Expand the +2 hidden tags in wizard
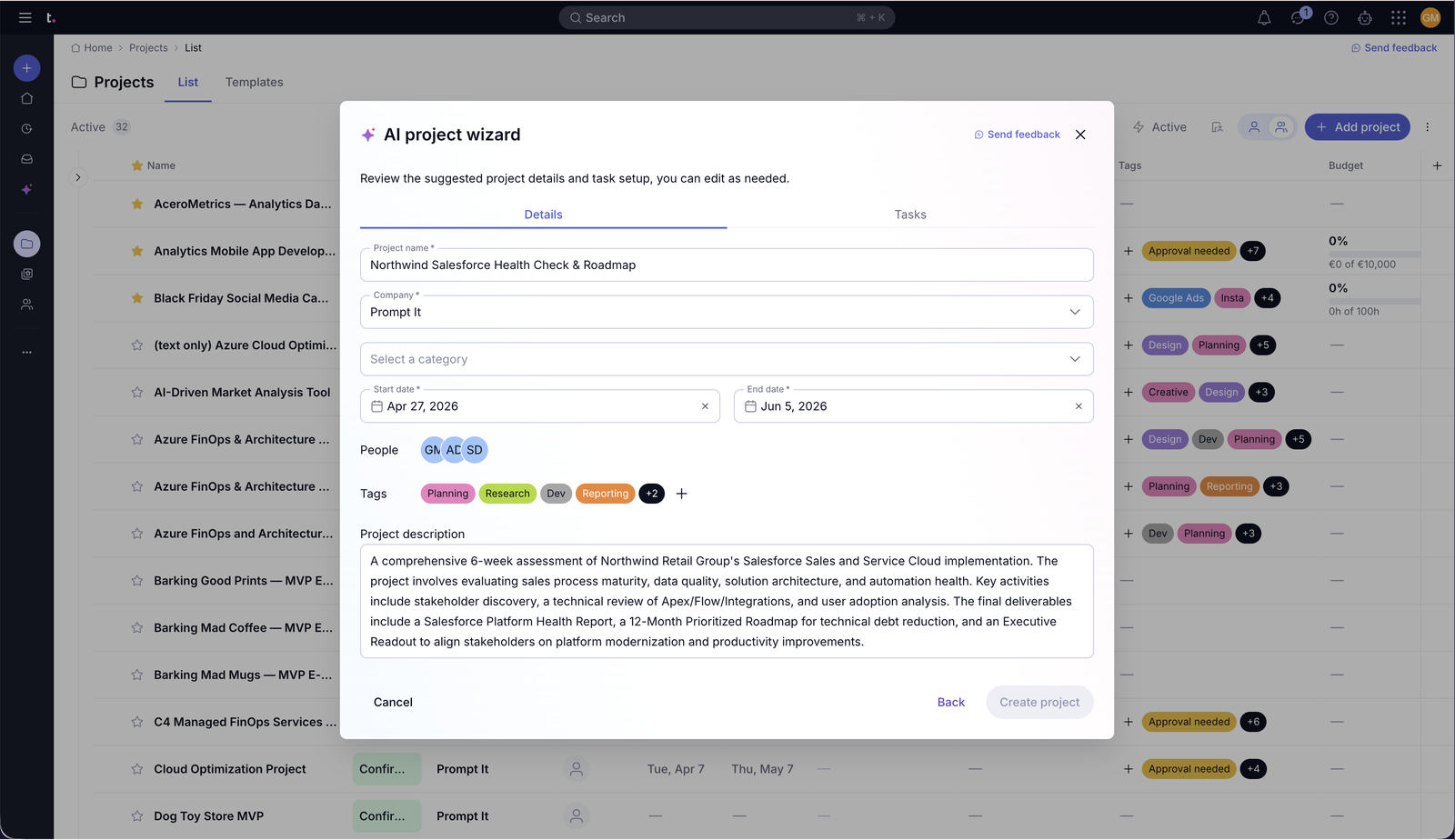The height and width of the screenshot is (840, 1455). click(652, 494)
